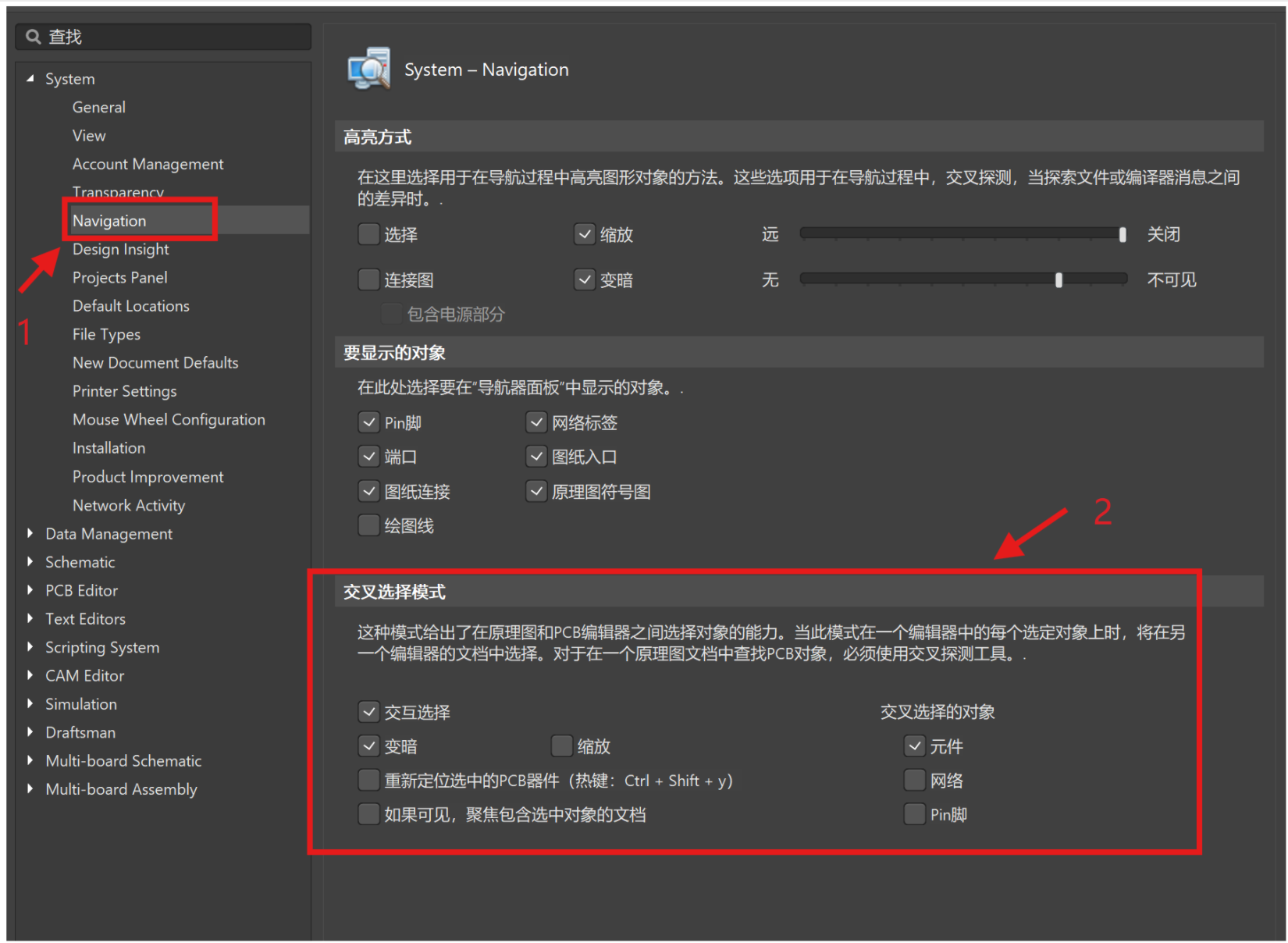Expand the Text Editors node

coord(30,618)
